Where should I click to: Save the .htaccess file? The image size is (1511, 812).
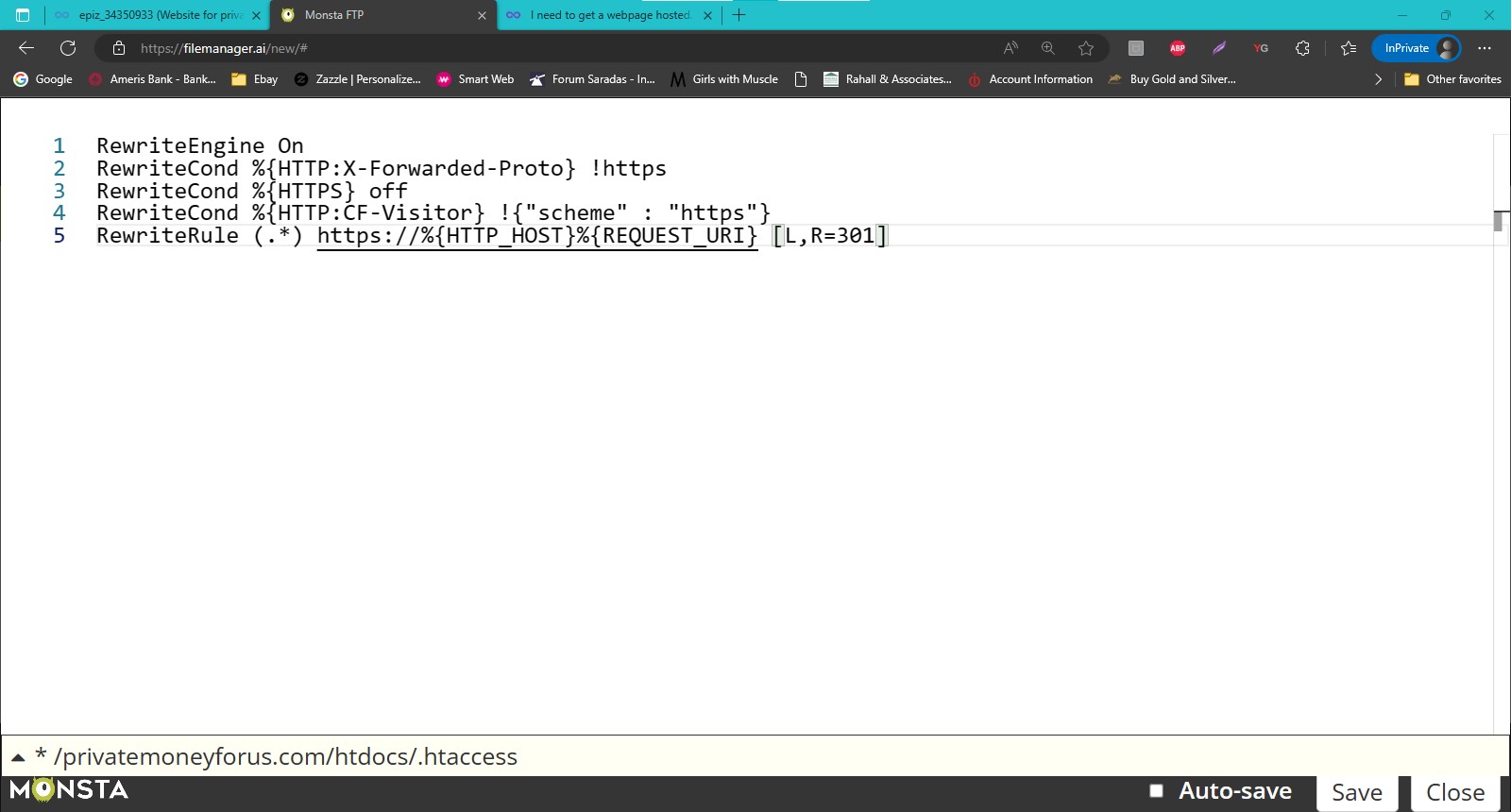tap(1356, 793)
